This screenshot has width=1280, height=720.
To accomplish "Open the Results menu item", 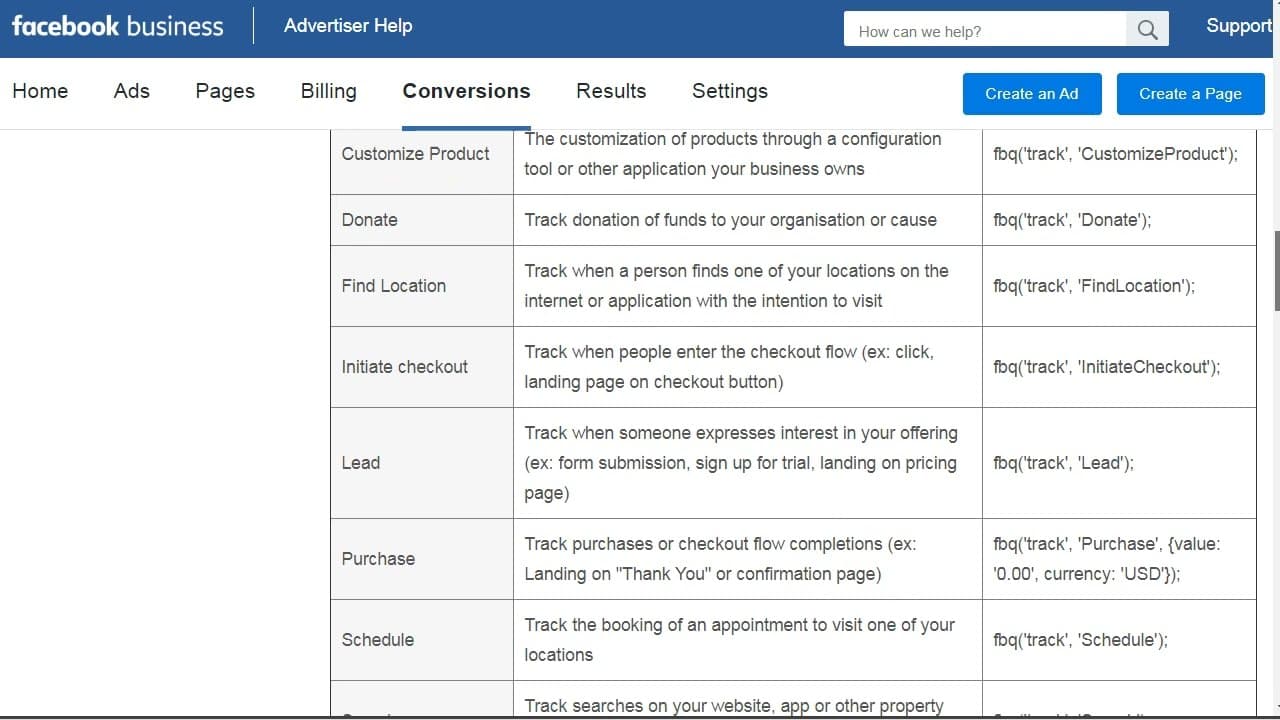I will click(x=611, y=91).
